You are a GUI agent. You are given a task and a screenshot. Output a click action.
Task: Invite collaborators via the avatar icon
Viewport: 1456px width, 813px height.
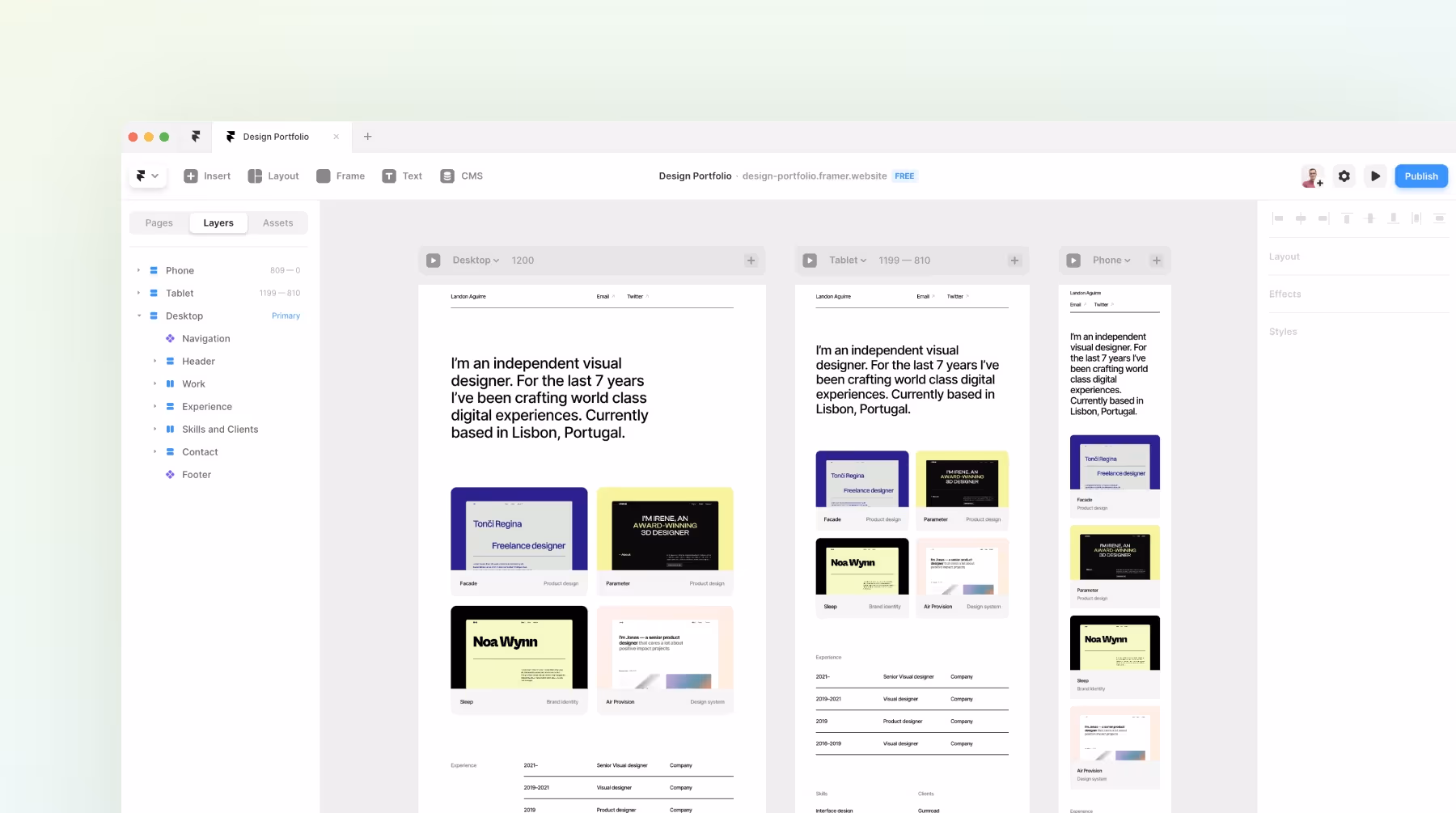click(1312, 176)
